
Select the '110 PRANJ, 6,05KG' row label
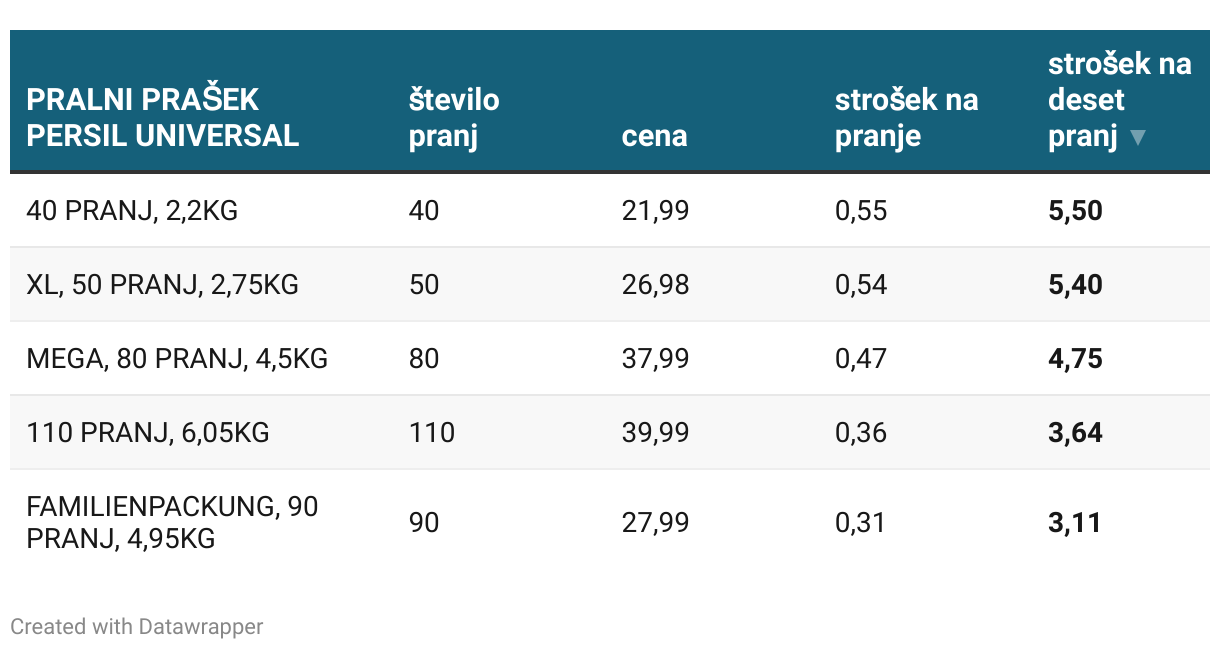point(148,433)
